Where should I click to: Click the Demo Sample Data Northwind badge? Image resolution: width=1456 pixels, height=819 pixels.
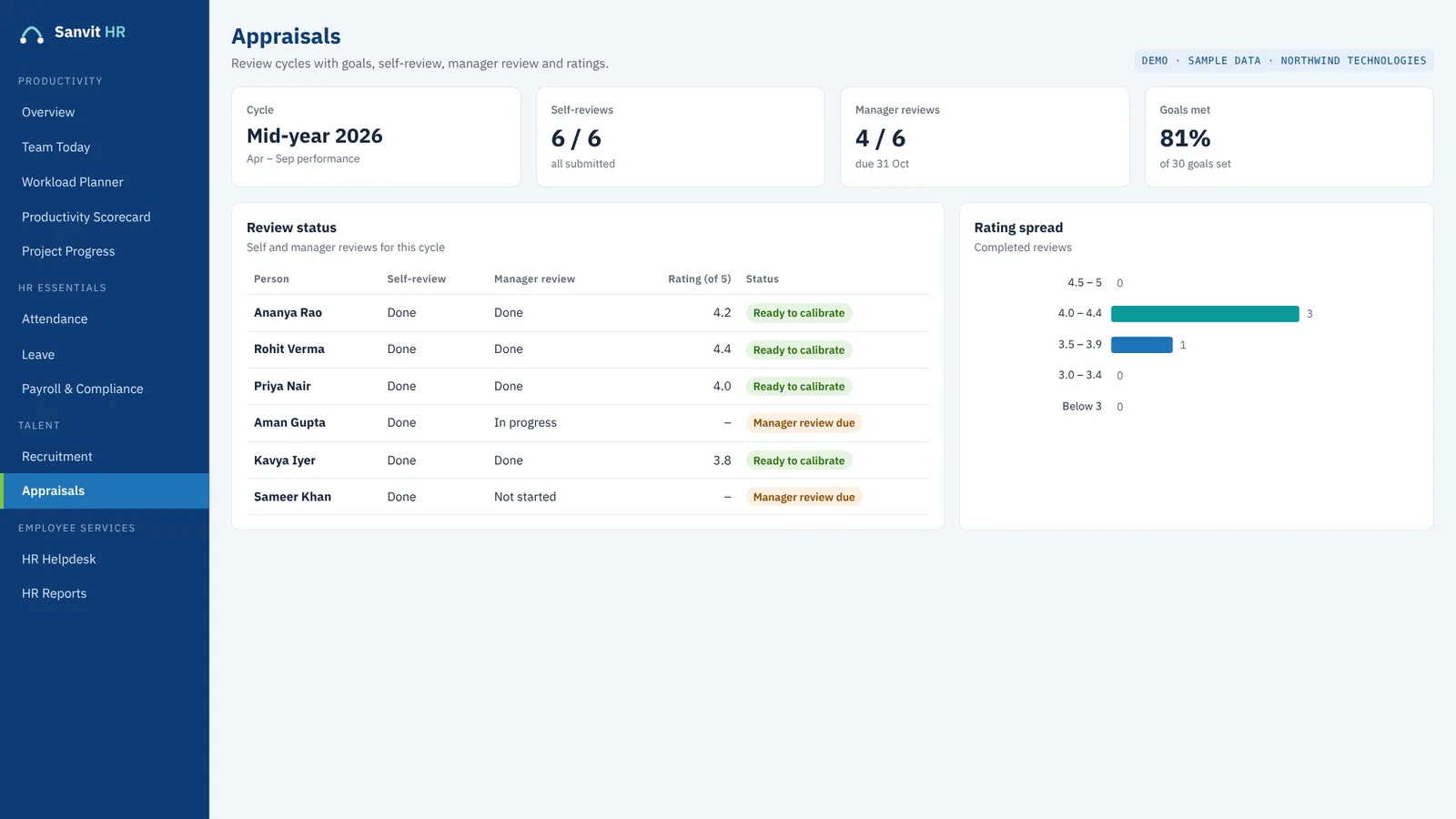click(x=1284, y=61)
